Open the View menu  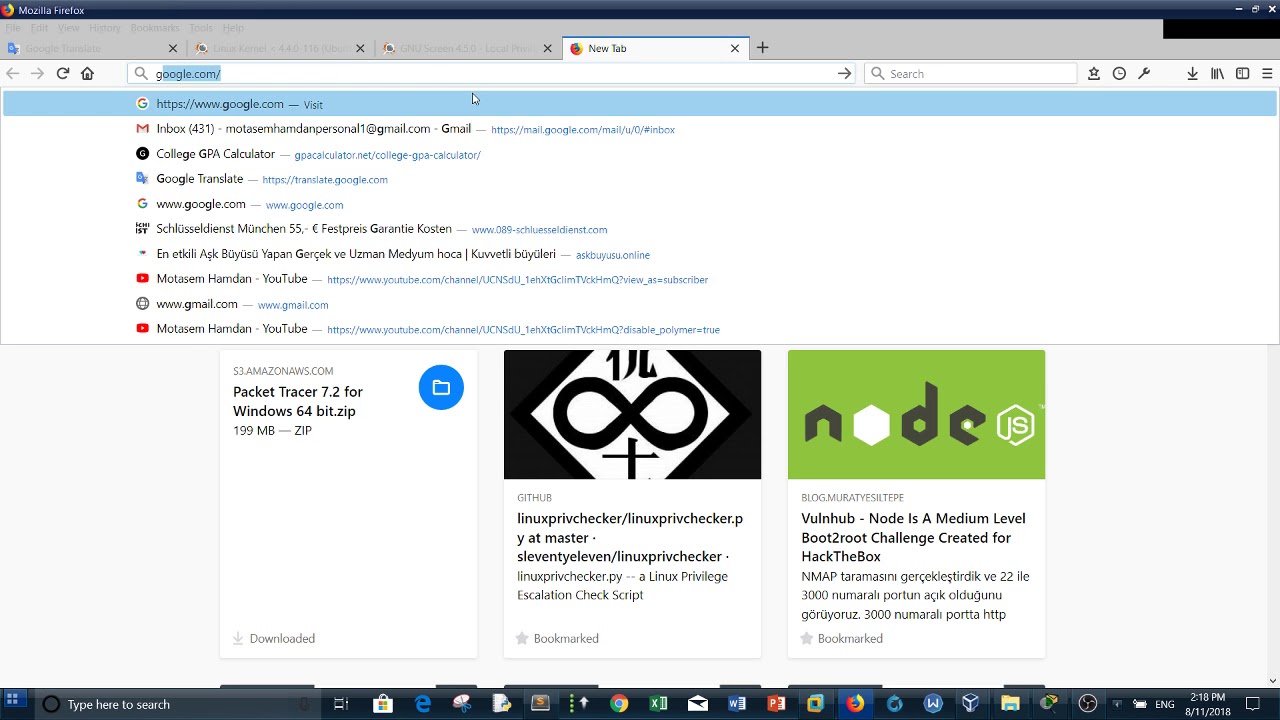click(x=68, y=28)
